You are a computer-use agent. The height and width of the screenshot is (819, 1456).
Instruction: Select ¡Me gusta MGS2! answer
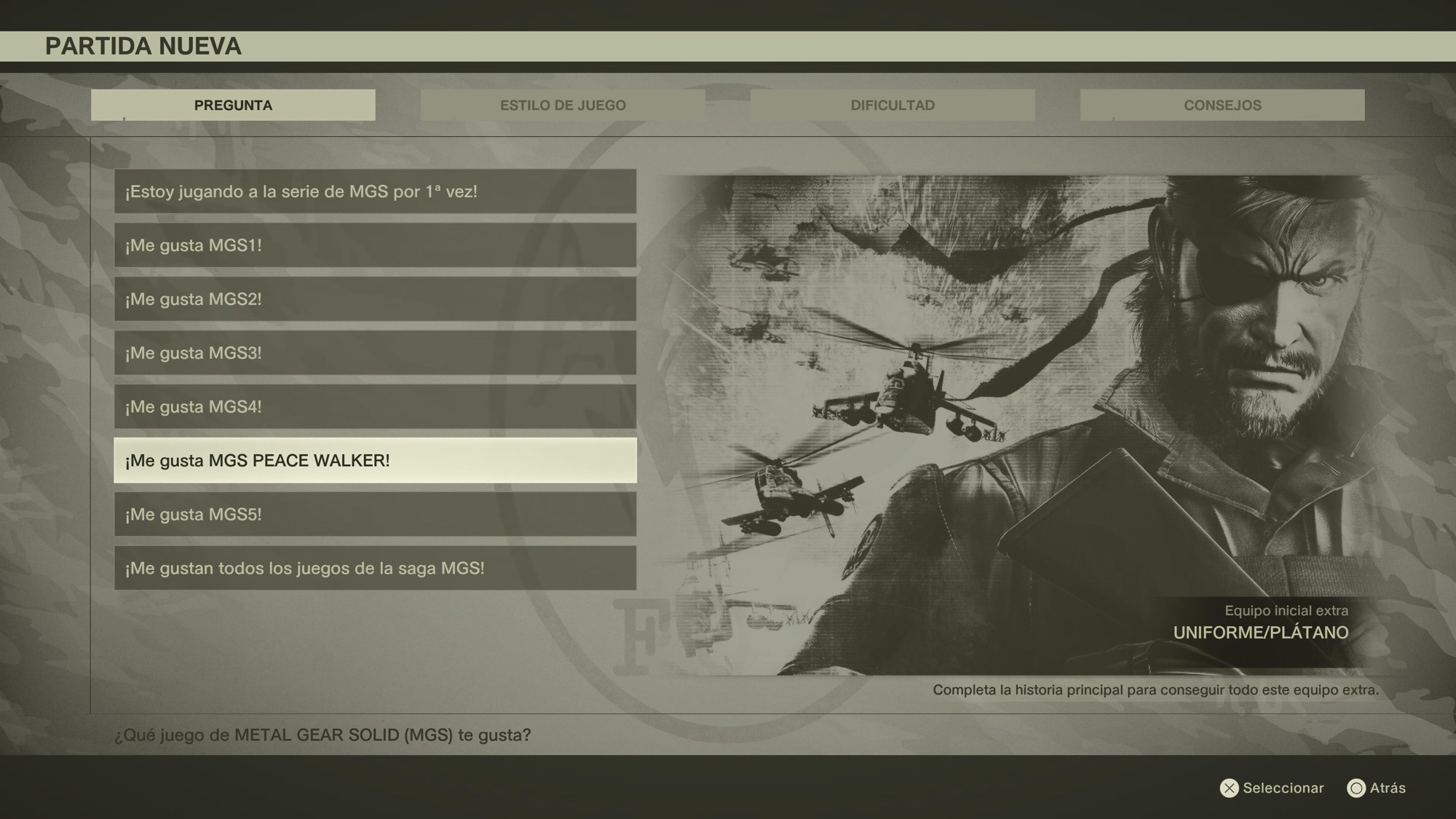coord(375,299)
